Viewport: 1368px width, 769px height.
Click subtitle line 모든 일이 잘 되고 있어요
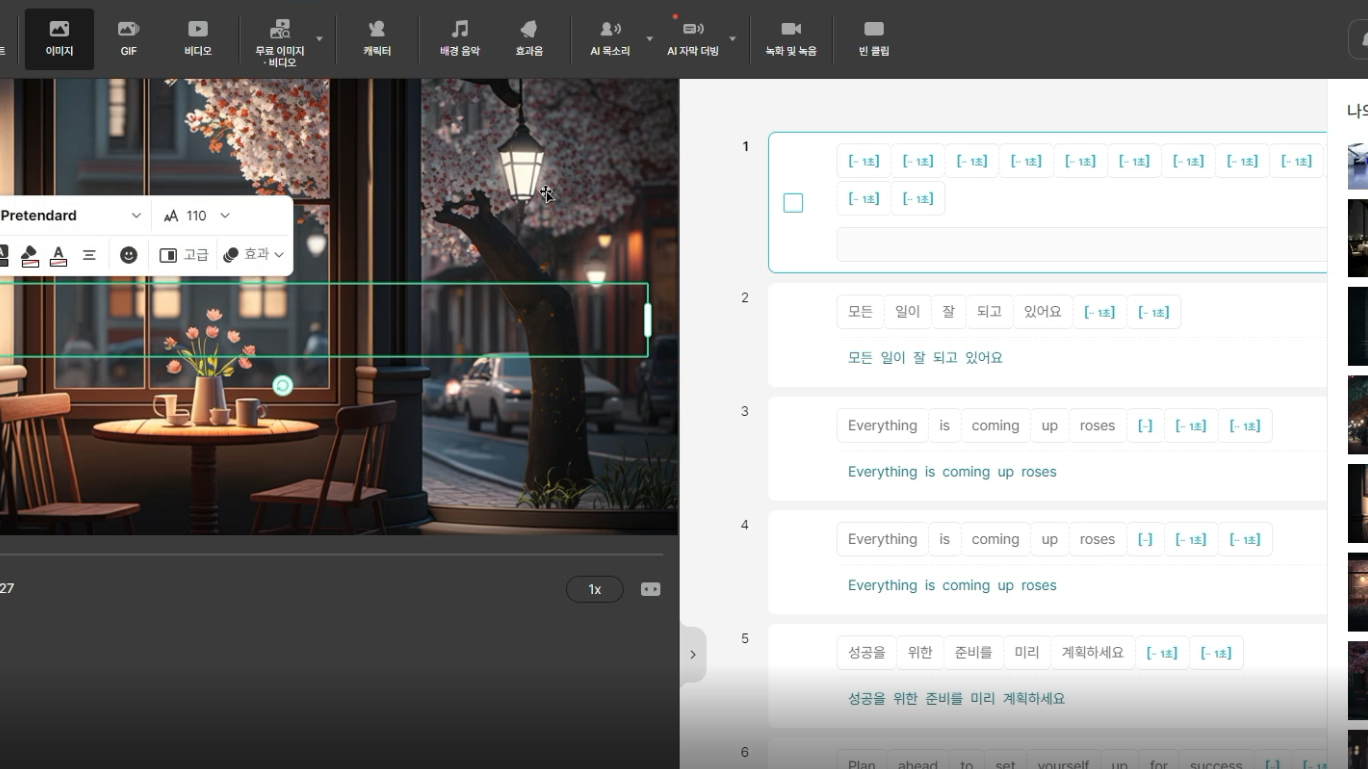[925, 358]
